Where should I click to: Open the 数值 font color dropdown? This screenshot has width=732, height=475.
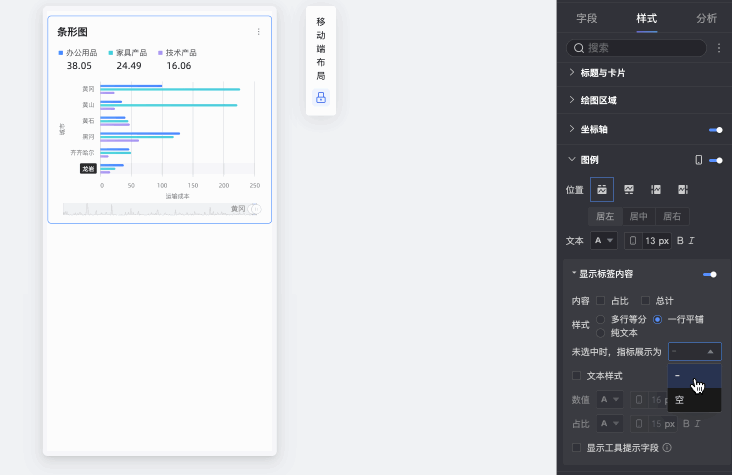coord(609,400)
